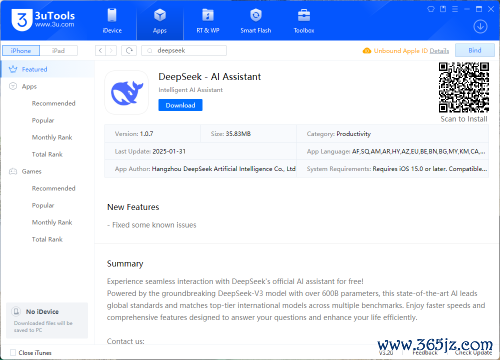Click the Summary heading
This screenshot has width=500, height=360.
click(x=125, y=264)
